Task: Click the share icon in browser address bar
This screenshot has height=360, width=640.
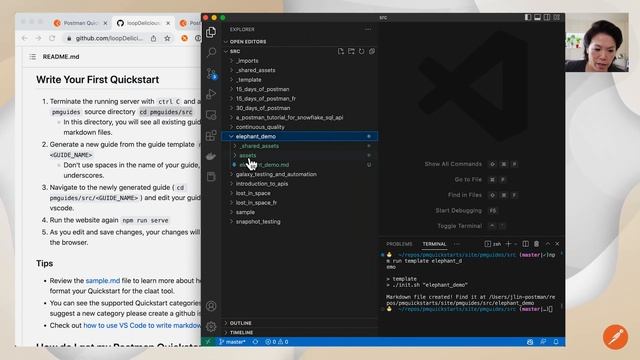Action: (x=153, y=38)
